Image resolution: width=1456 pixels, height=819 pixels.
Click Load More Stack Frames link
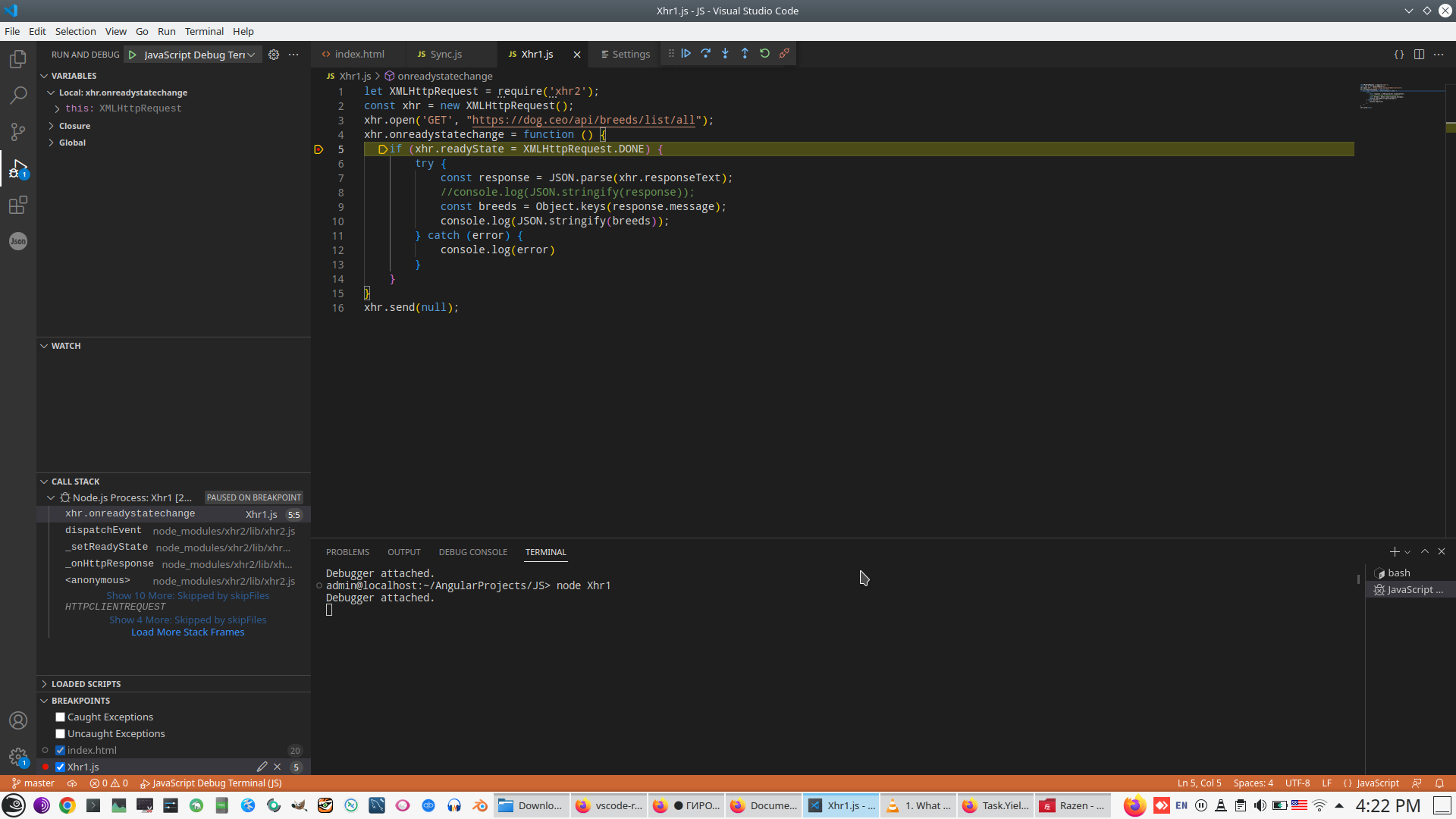tap(187, 632)
